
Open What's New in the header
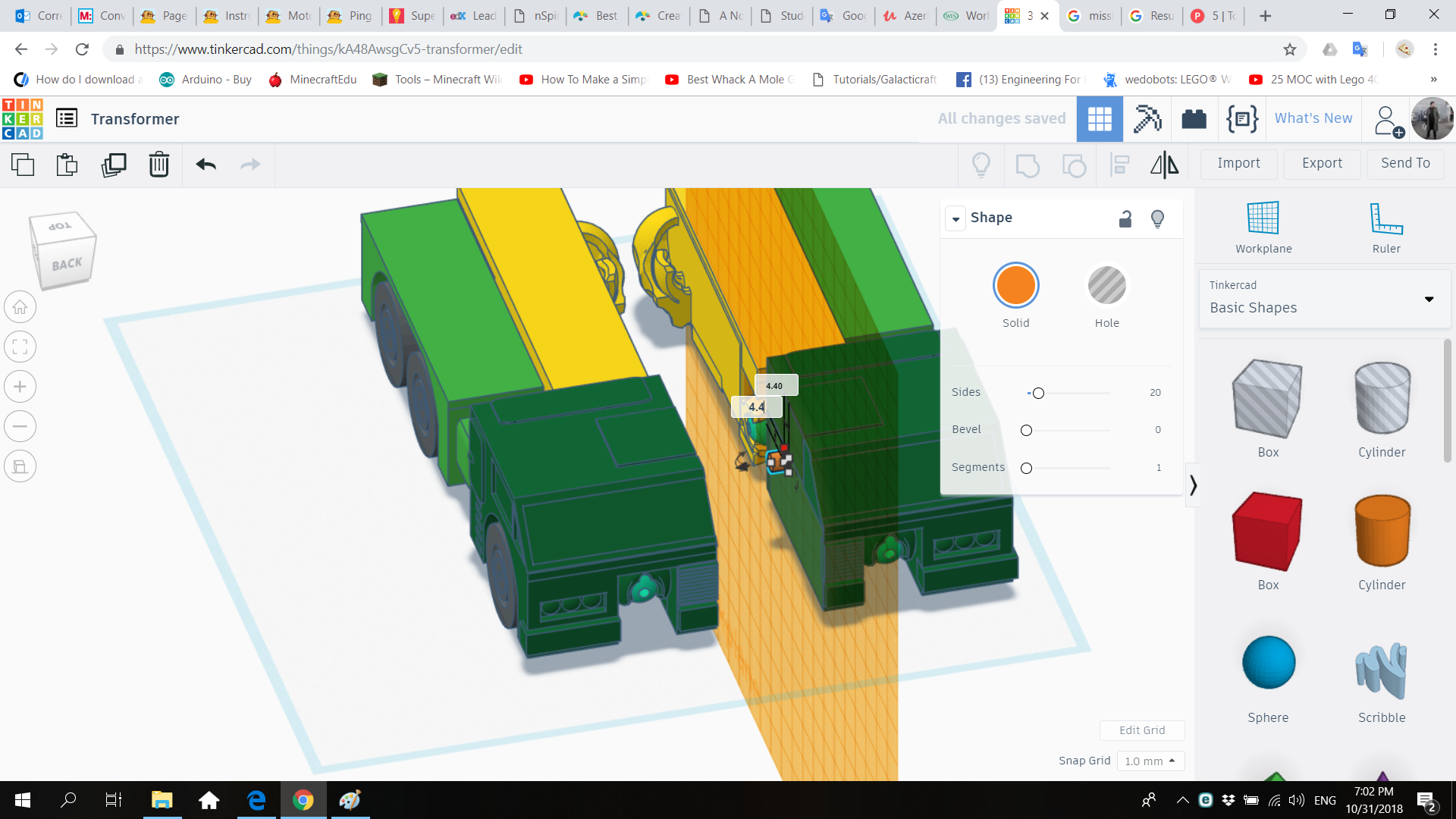coord(1313,118)
